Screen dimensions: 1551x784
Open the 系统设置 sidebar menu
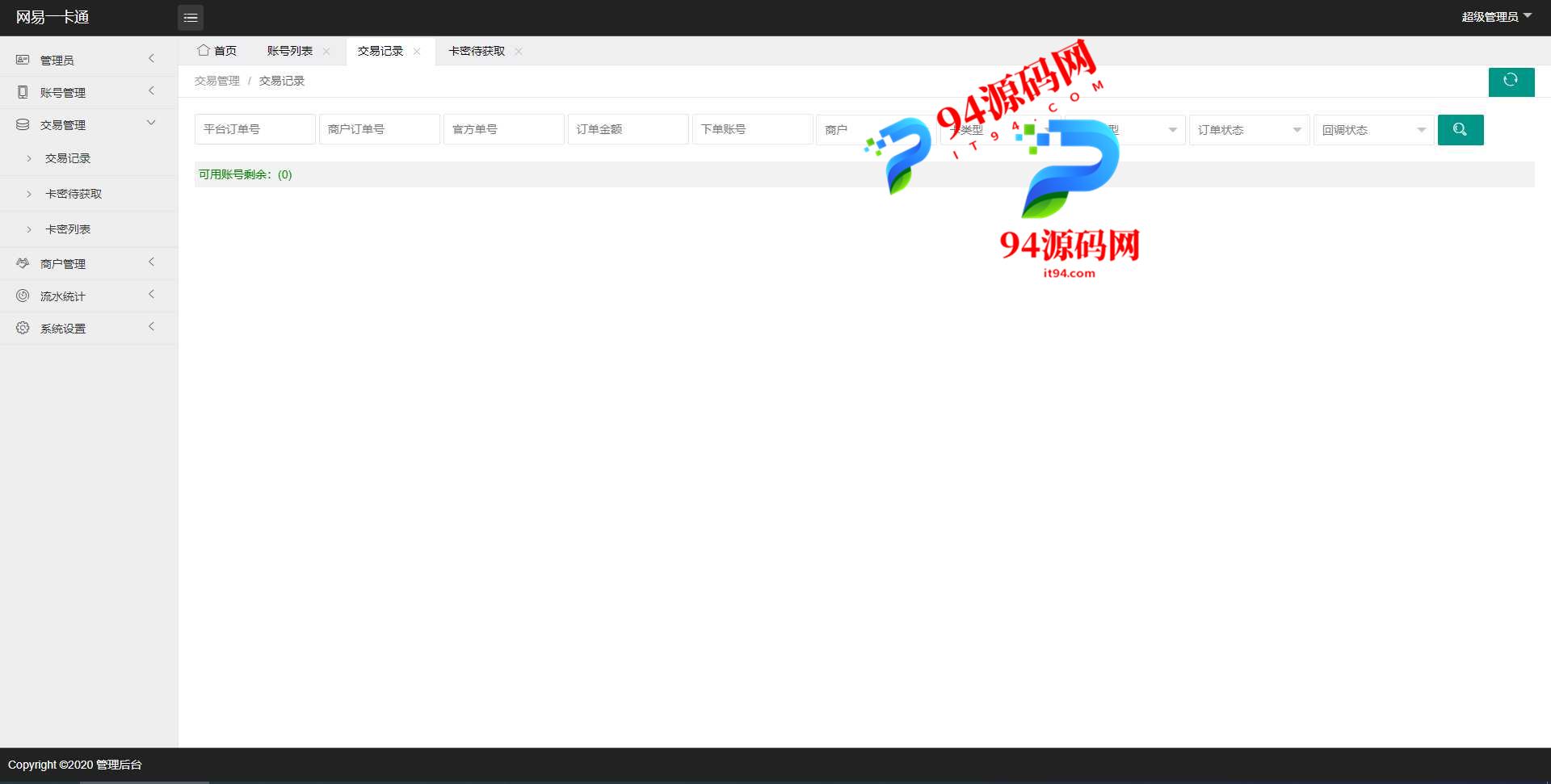(89, 328)
